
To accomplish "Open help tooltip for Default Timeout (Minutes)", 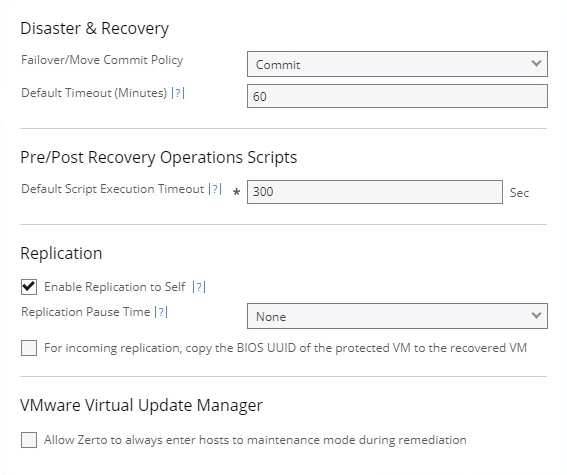I will [x=178, y=93].
